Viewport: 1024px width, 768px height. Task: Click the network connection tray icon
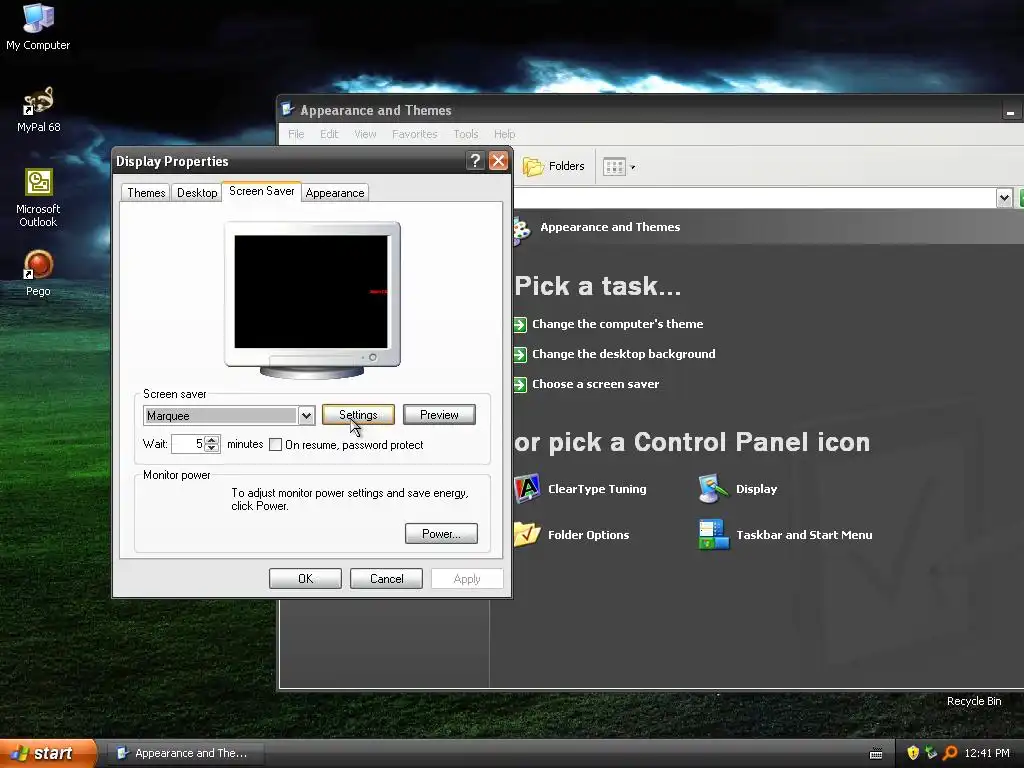tap(931, 753)
